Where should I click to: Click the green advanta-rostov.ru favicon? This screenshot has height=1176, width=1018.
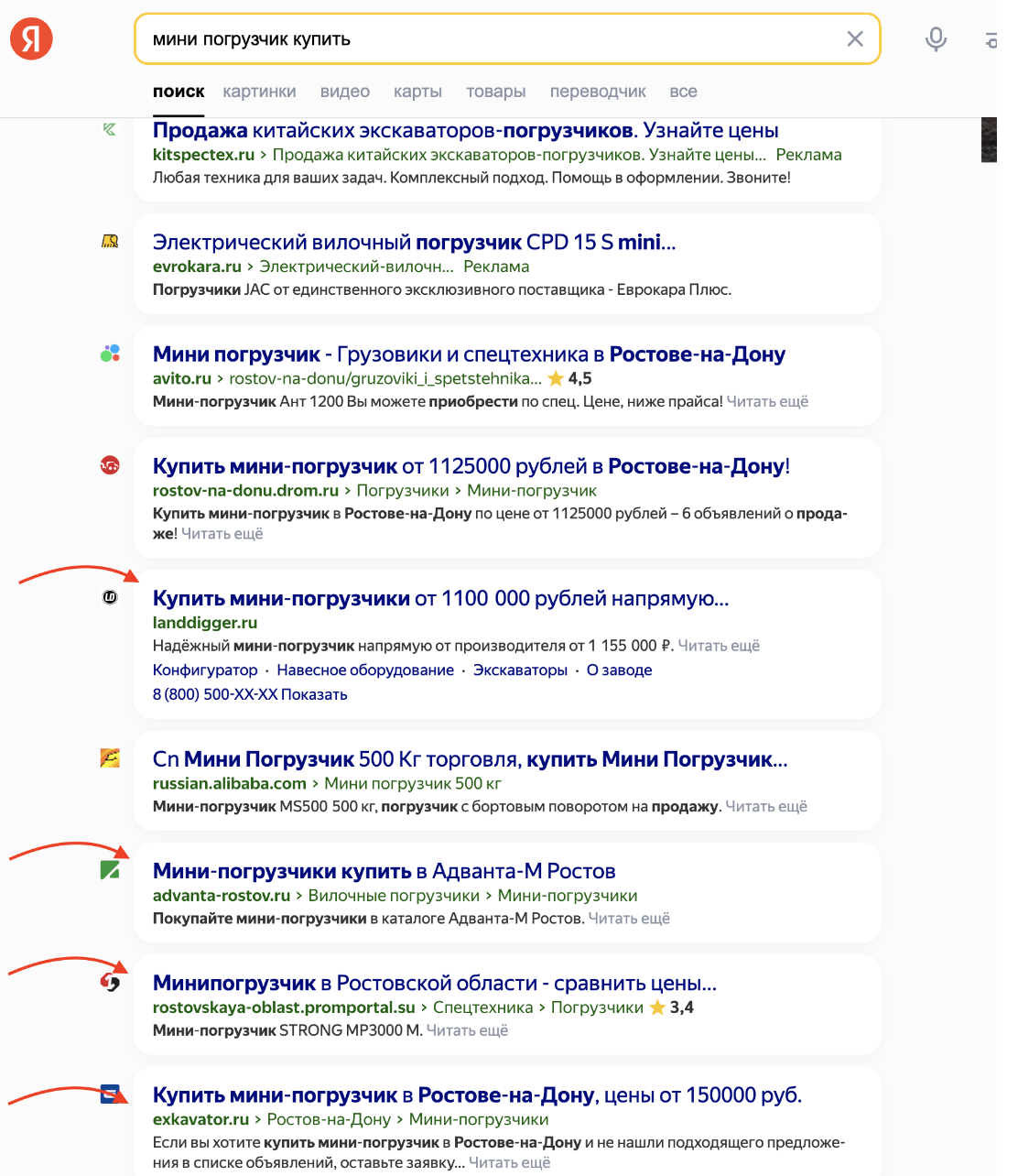click(110, 870)
